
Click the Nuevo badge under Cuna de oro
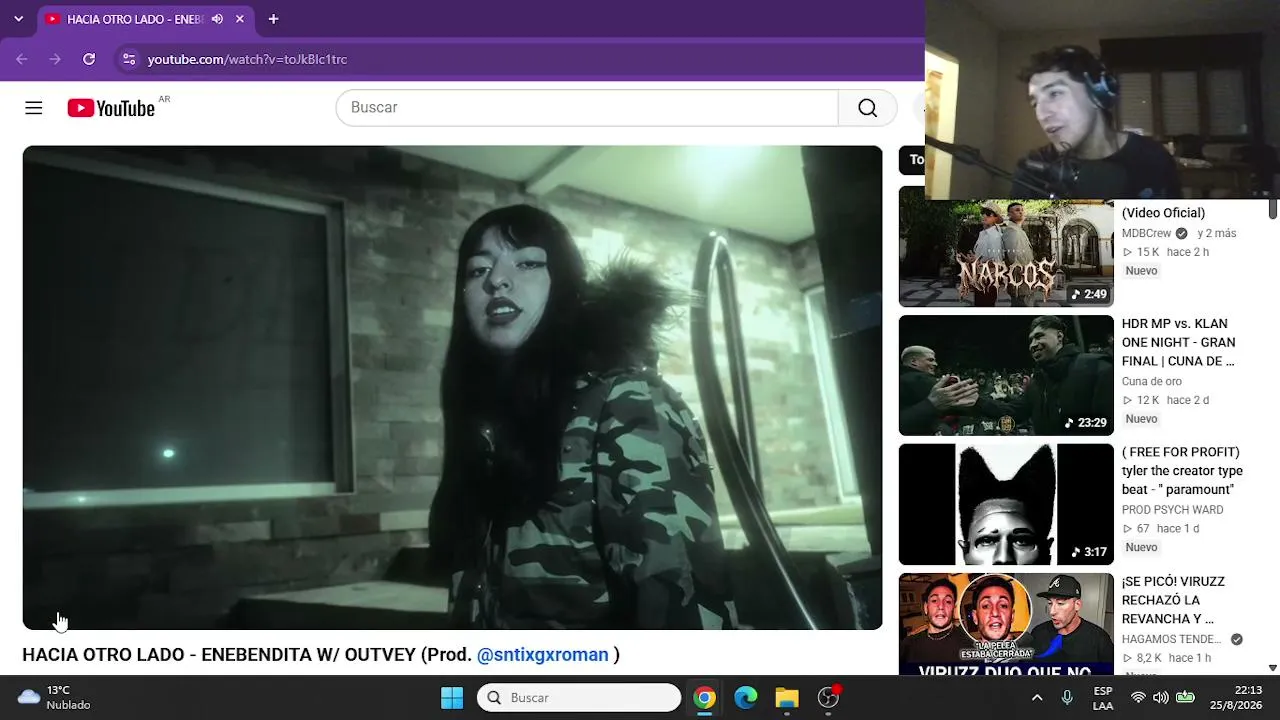click(1141, 419)
